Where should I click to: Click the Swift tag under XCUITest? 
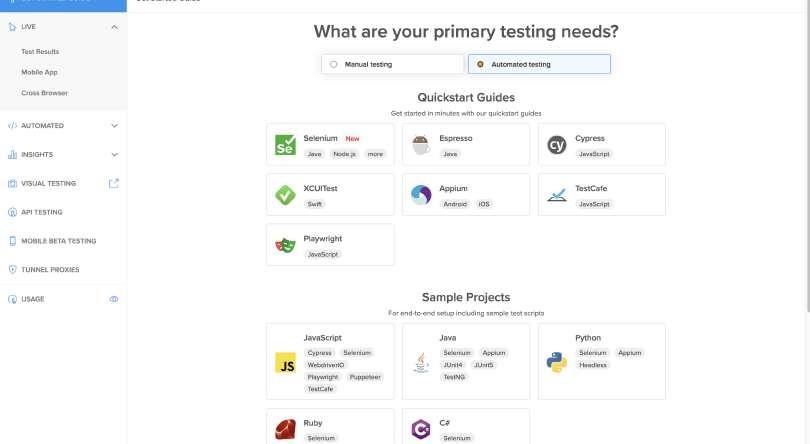(315, 204)
